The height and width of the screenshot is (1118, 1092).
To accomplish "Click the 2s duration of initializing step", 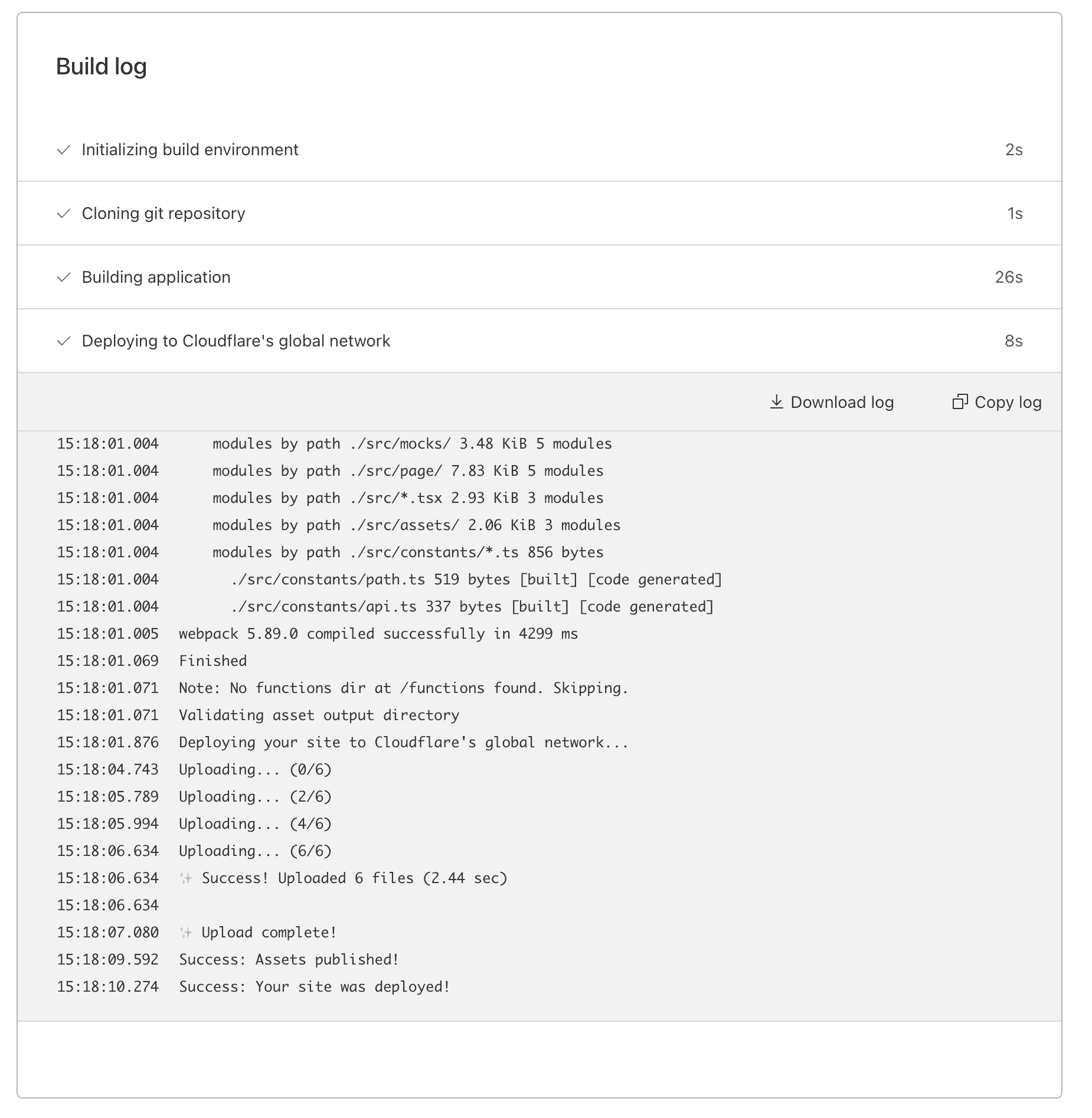I will pyautogui.click(x=1013, y=150).
